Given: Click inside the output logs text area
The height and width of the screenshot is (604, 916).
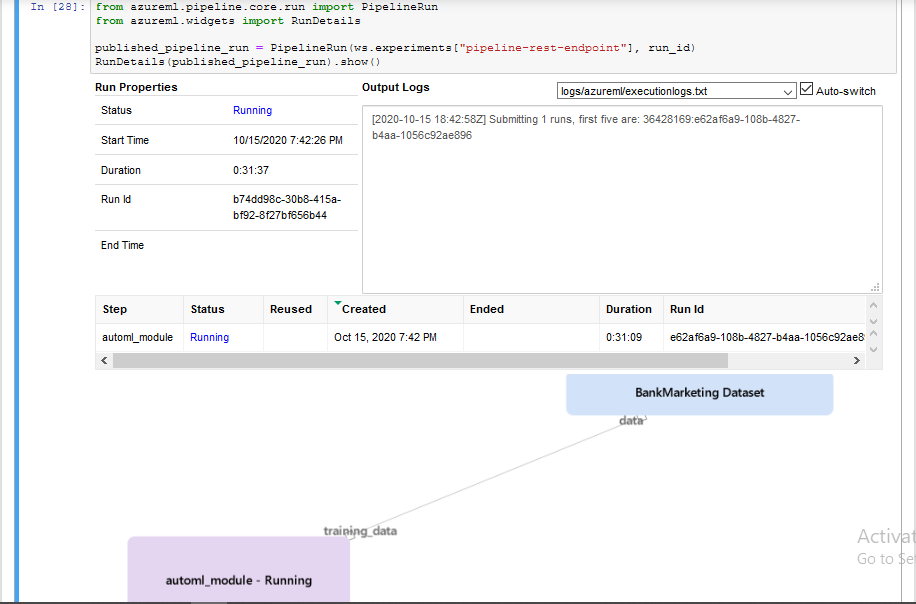Looking at the screenshot, I should pyautogui.click(x=622, y=199).
